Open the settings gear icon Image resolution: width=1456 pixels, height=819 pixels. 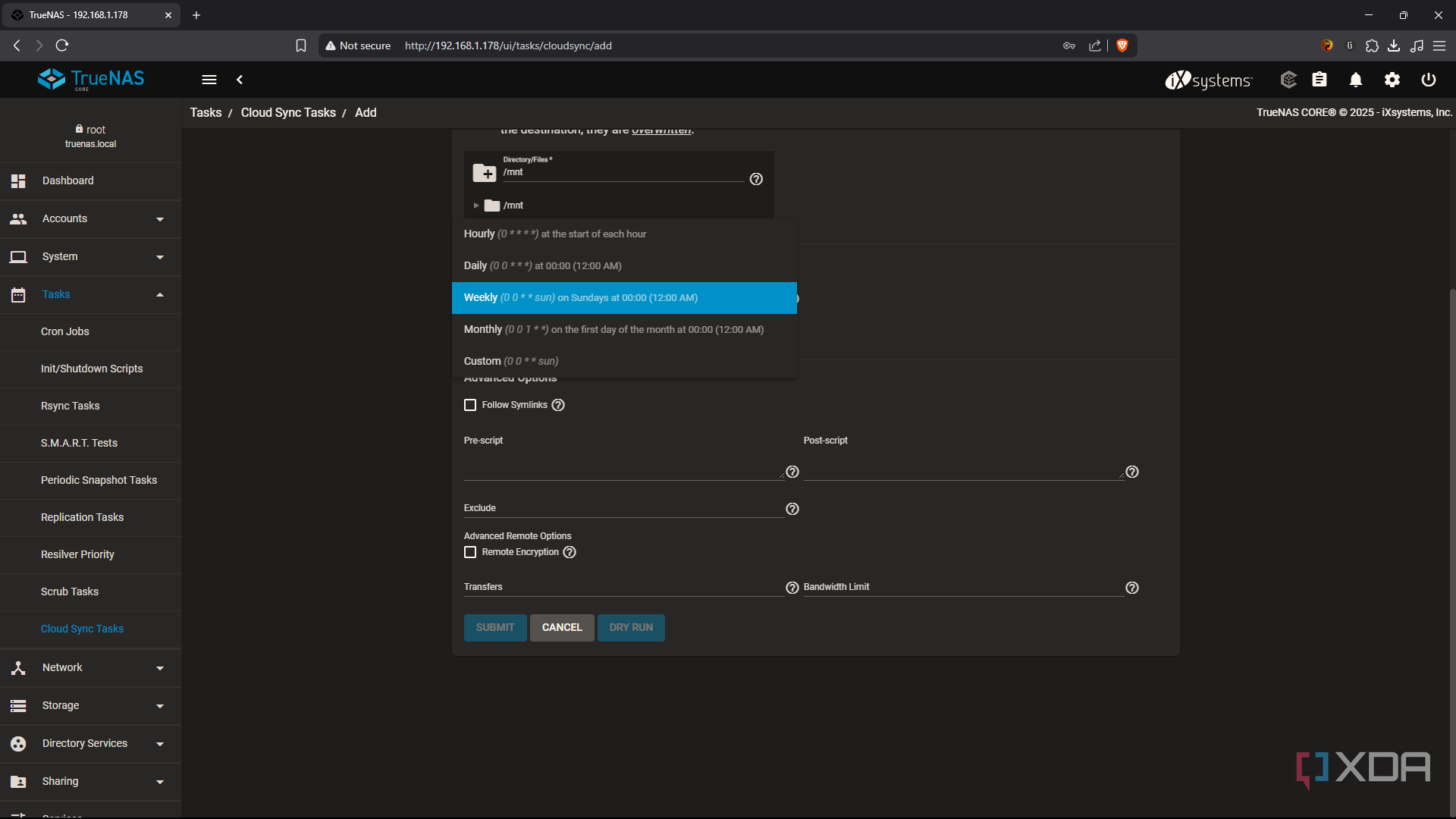pos(1392,80)
